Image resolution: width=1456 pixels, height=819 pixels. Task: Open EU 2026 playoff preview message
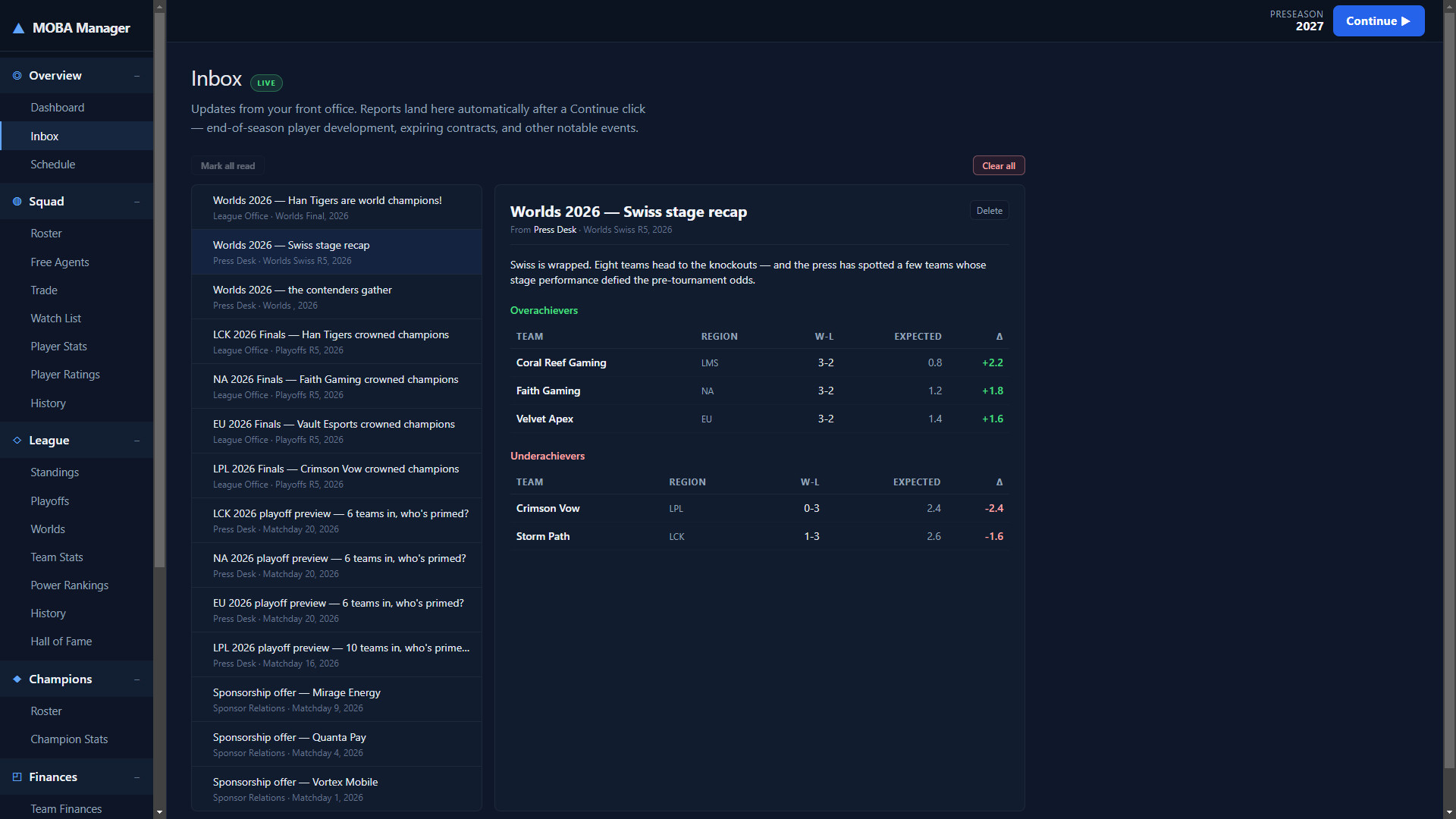point(337,610)
